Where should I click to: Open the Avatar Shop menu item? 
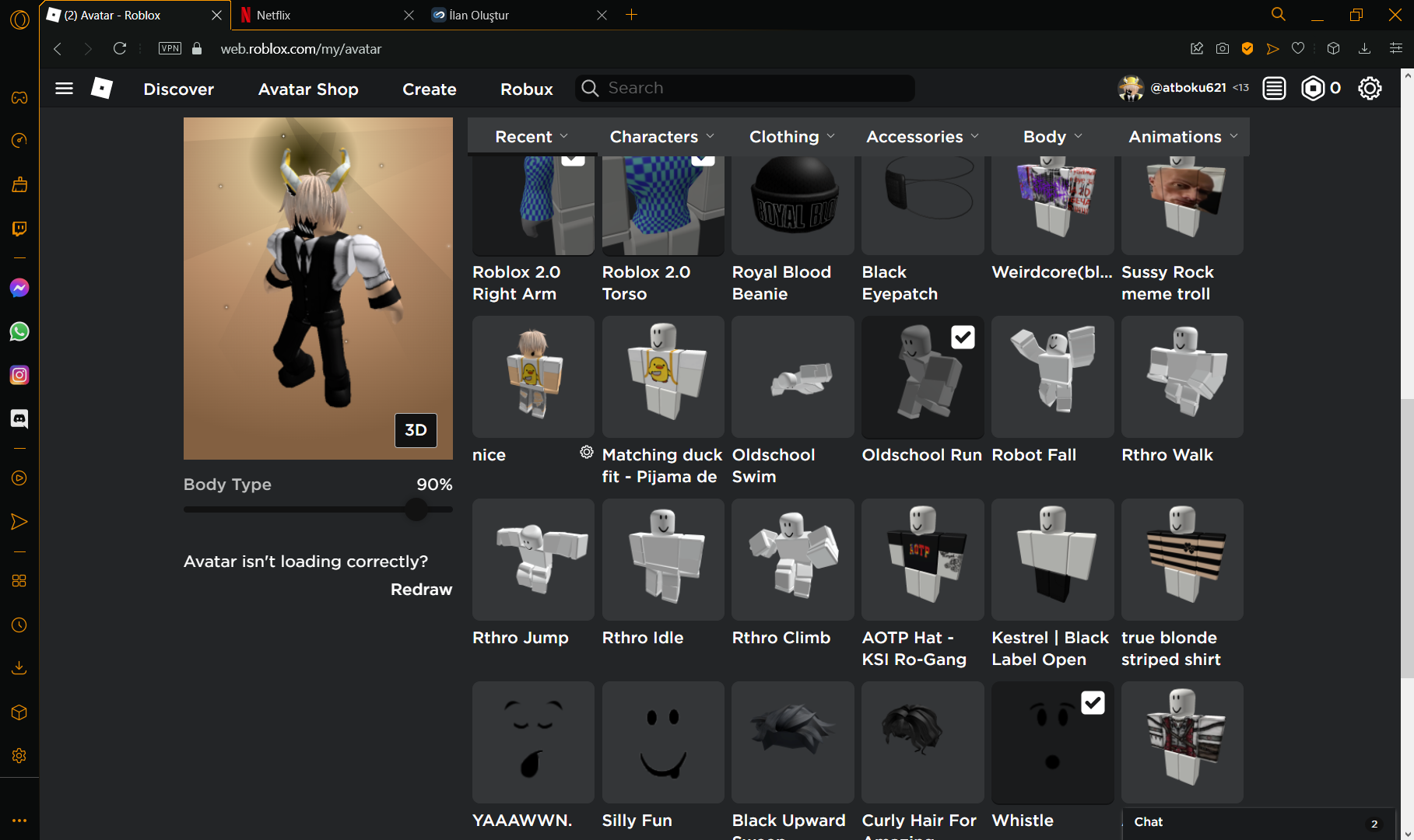[308, 89]
